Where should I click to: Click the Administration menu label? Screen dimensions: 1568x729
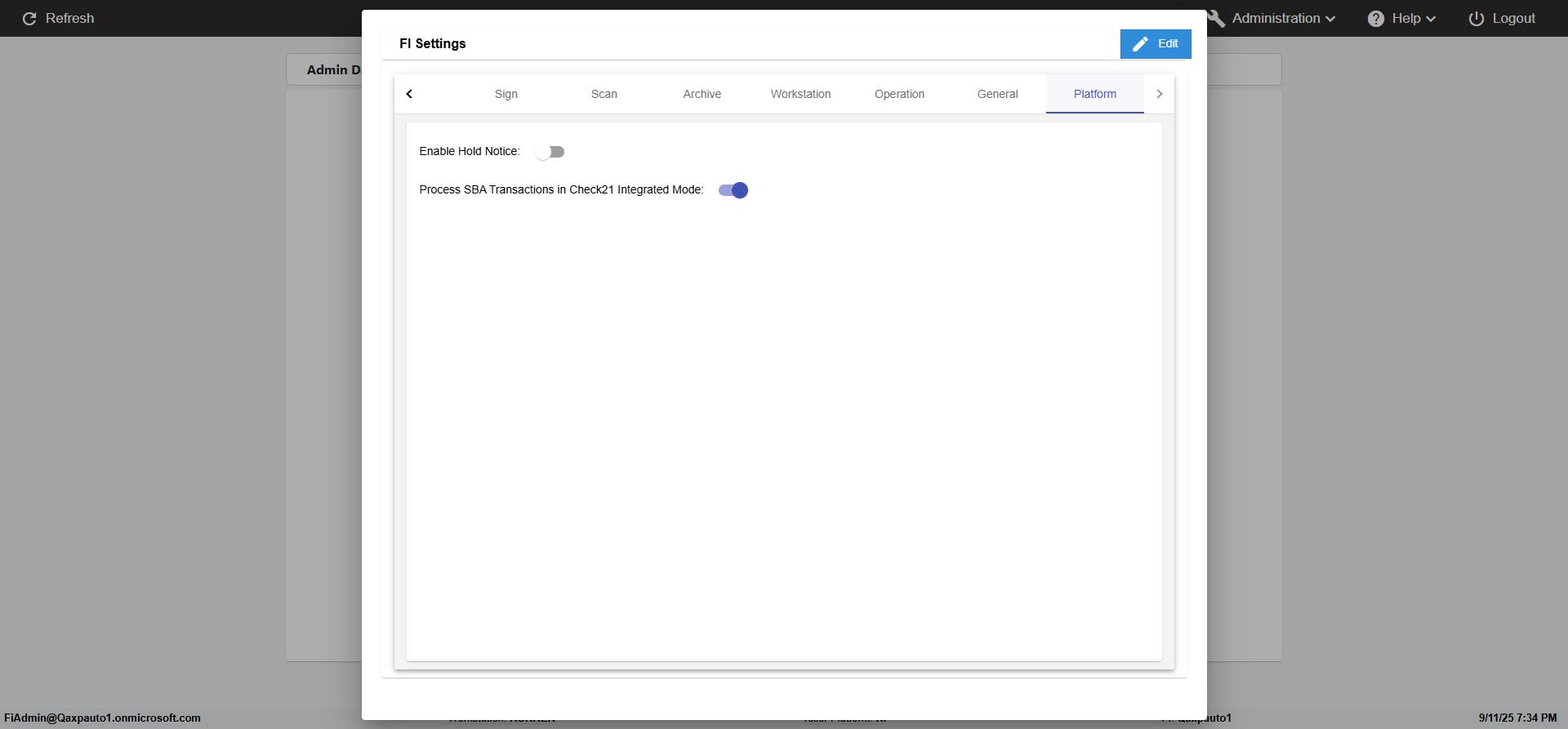pyautogui.click(x=1276, y=18)
